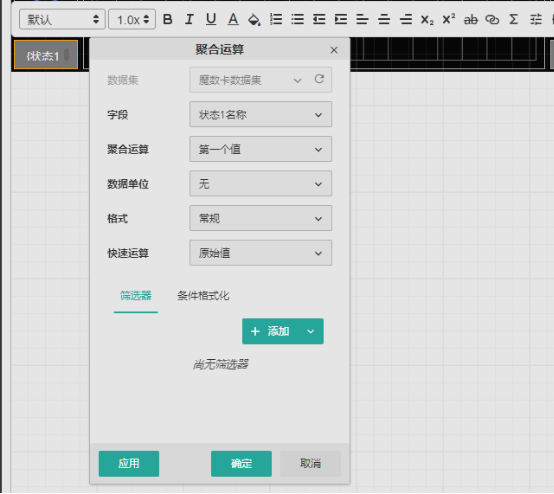Refresh the dataset list
Screen dimensions: 554x494
(319, 79)
